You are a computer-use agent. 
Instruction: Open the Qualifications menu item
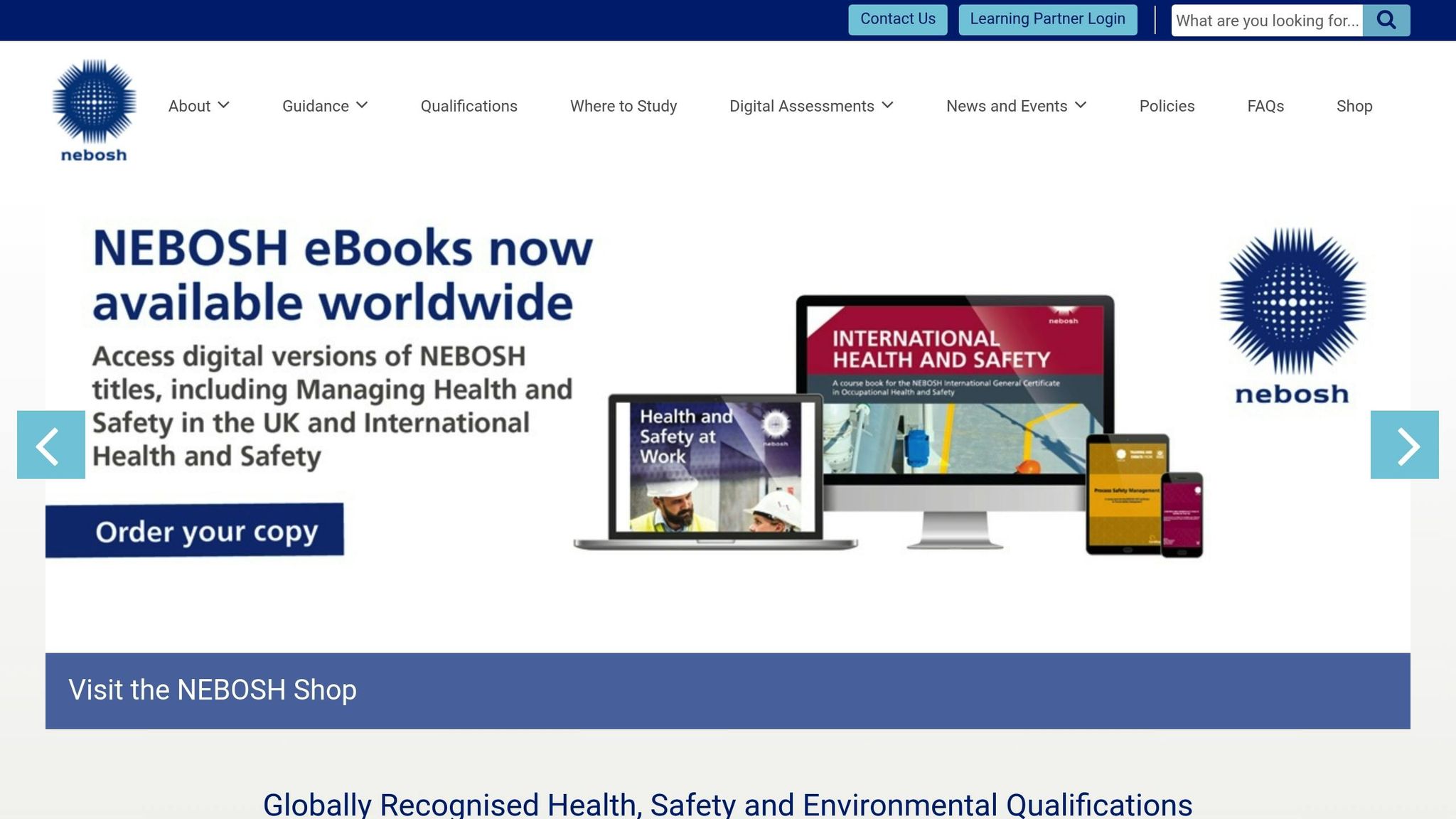pos(469,106)
